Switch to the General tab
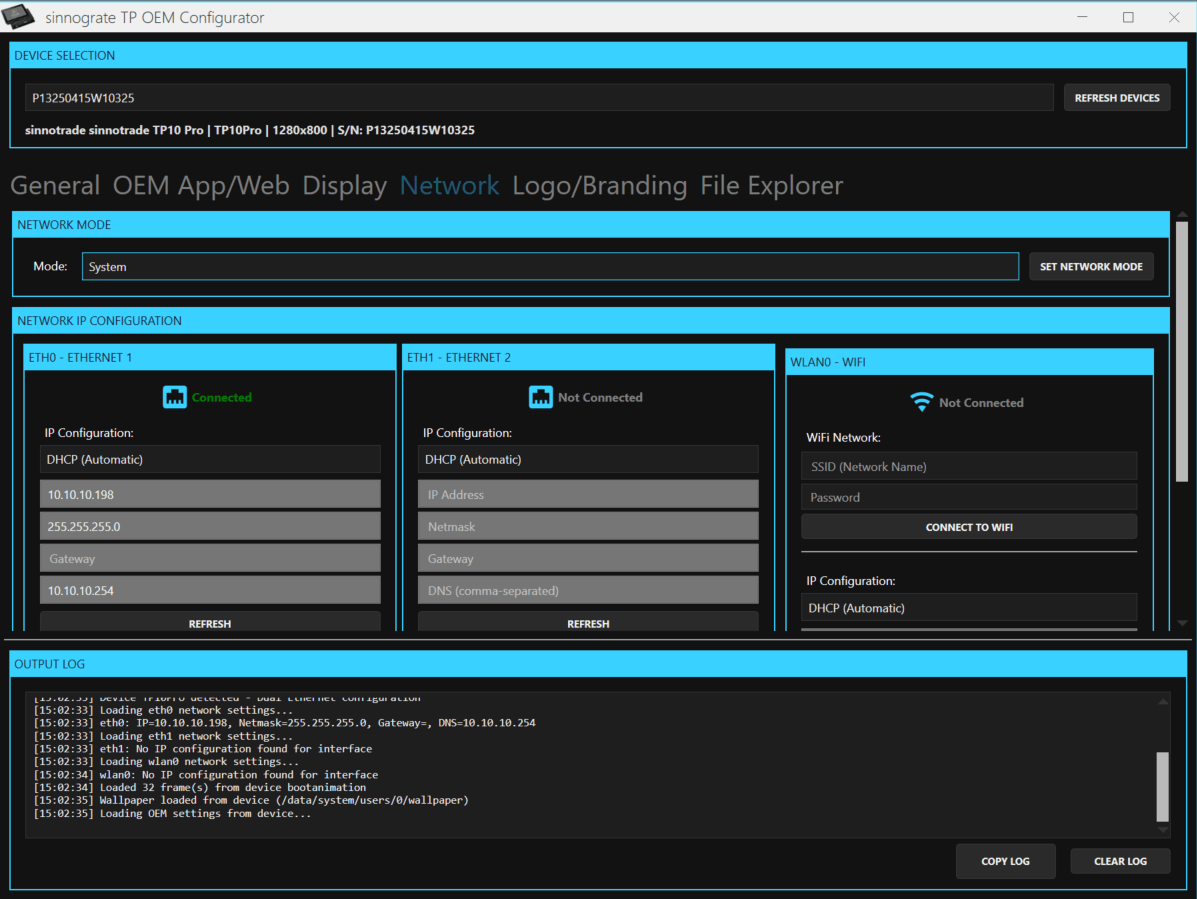1197x899 pixels. click(x=55, y=186)
